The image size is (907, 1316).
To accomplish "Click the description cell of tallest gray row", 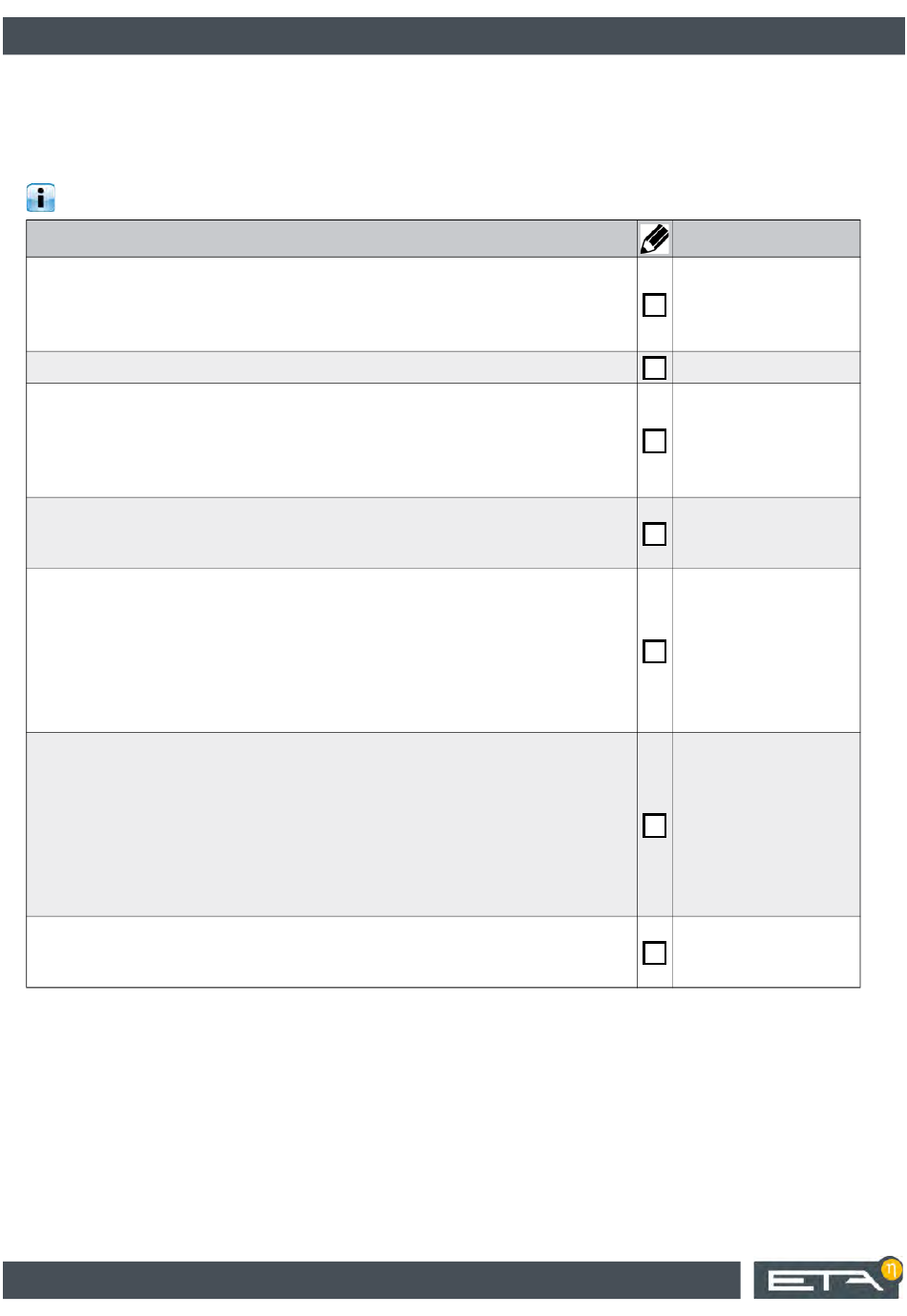I will (331, 825).
